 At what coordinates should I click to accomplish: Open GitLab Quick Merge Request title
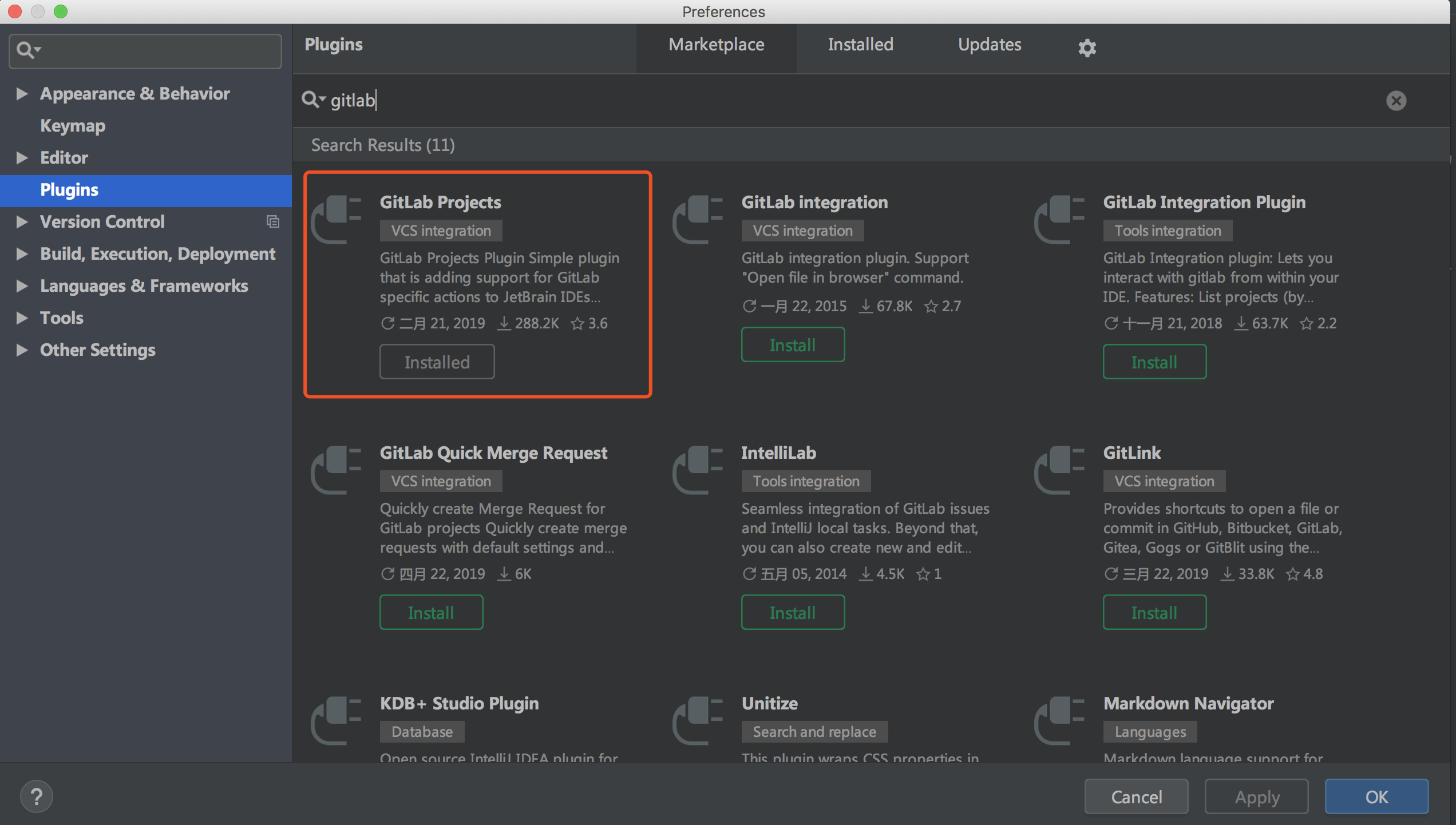(493, 453)
